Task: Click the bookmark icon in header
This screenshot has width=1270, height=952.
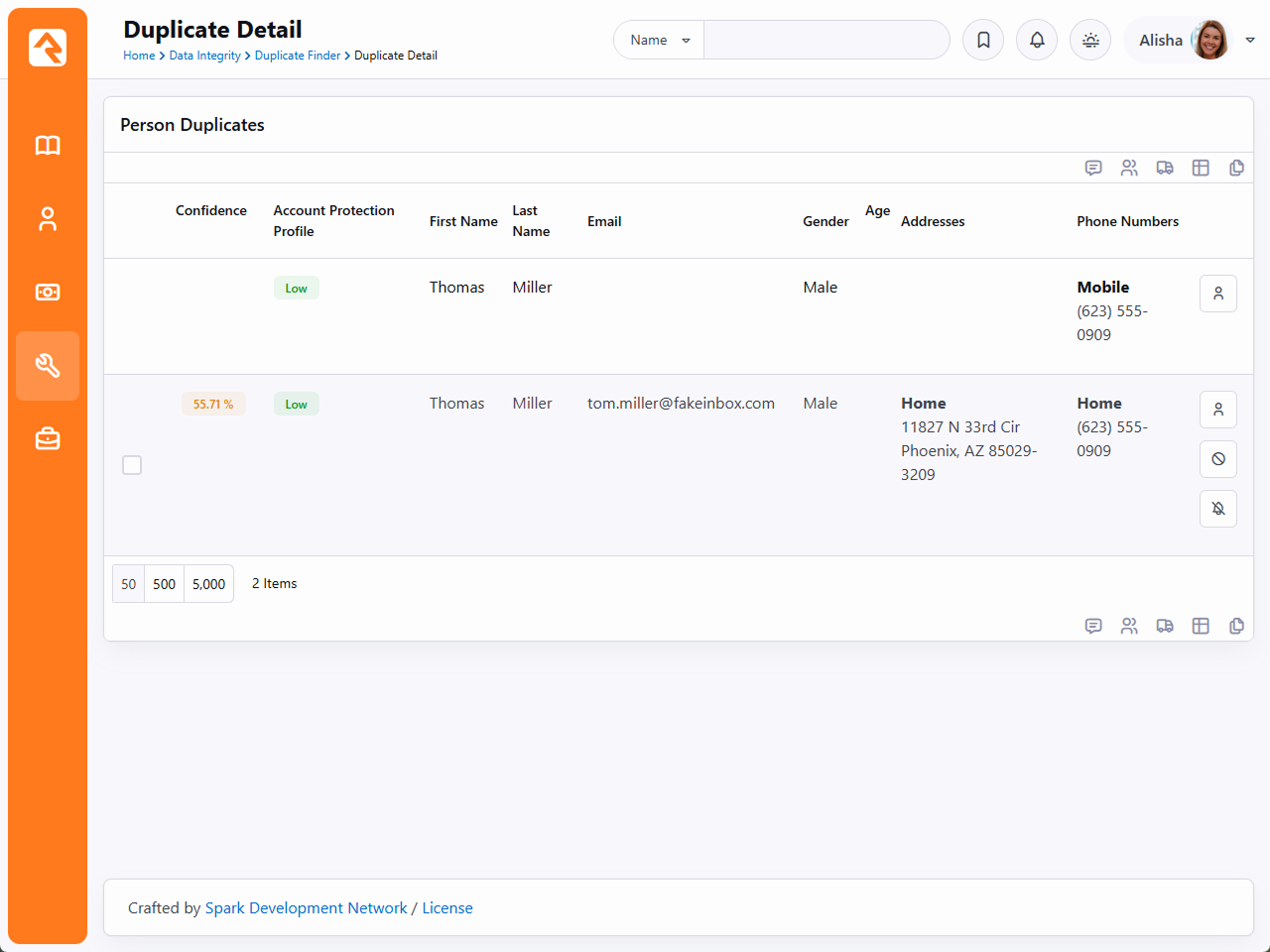Action: (983, 40)
